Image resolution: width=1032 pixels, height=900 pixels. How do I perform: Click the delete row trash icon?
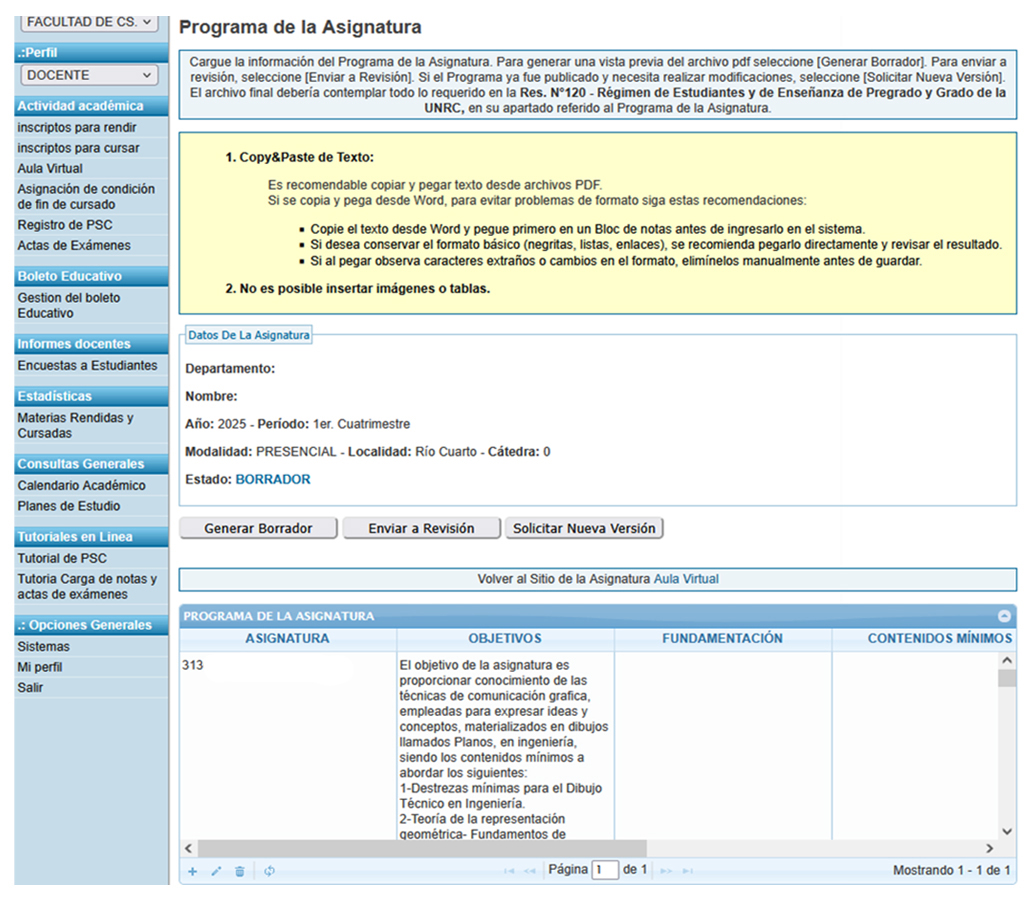click(240, 871)
